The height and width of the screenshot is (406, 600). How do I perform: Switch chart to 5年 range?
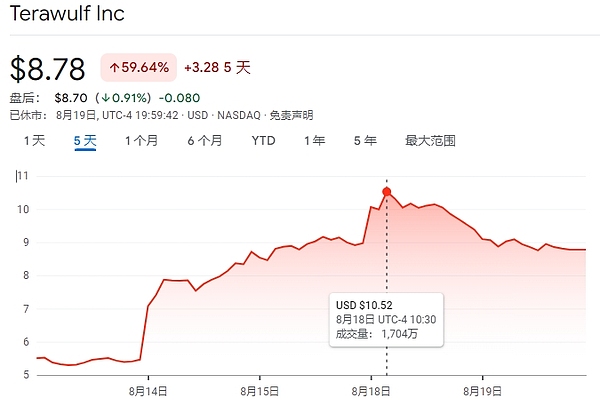[365, 141]
